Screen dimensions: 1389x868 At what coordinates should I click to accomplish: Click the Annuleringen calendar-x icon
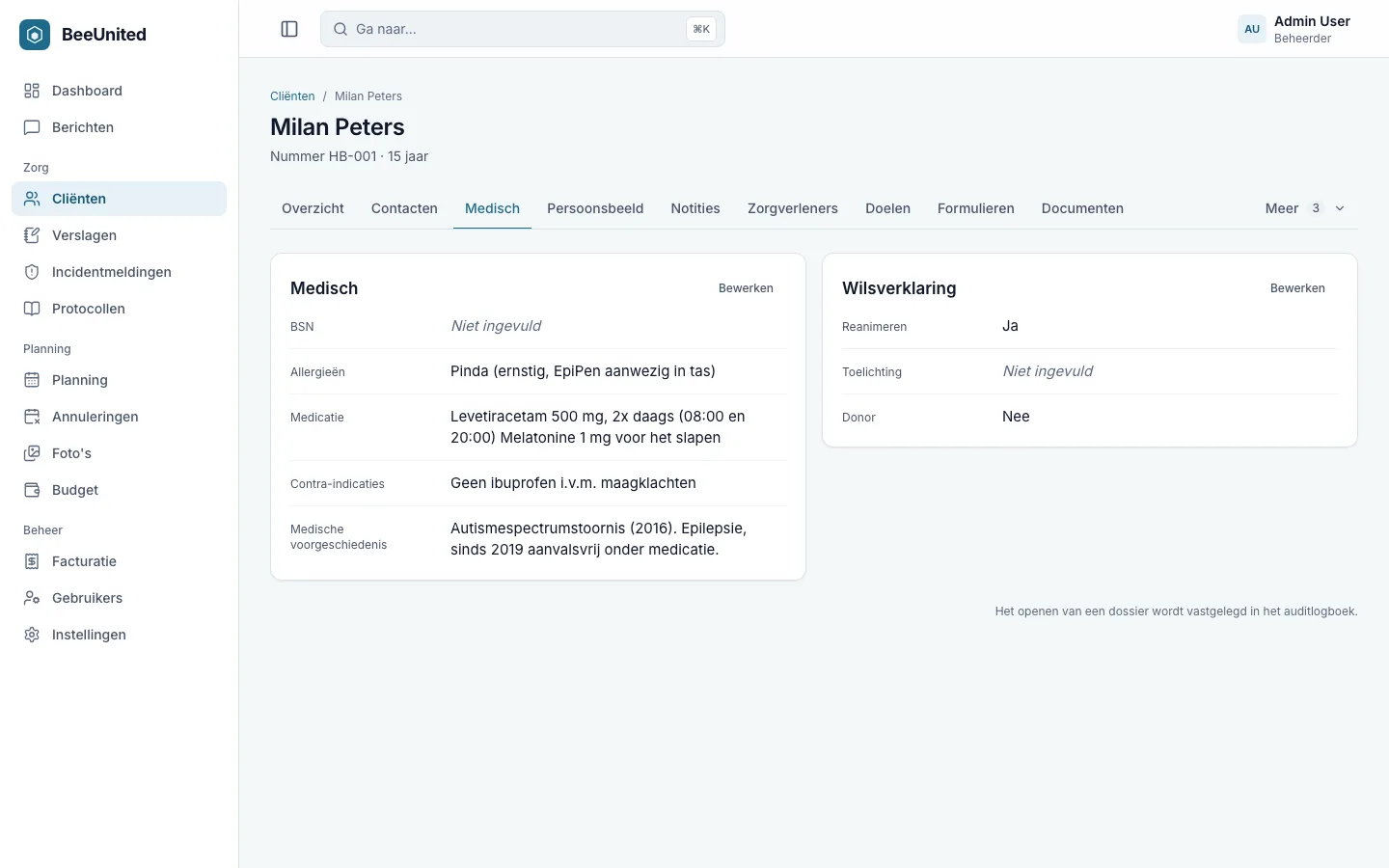32,417
